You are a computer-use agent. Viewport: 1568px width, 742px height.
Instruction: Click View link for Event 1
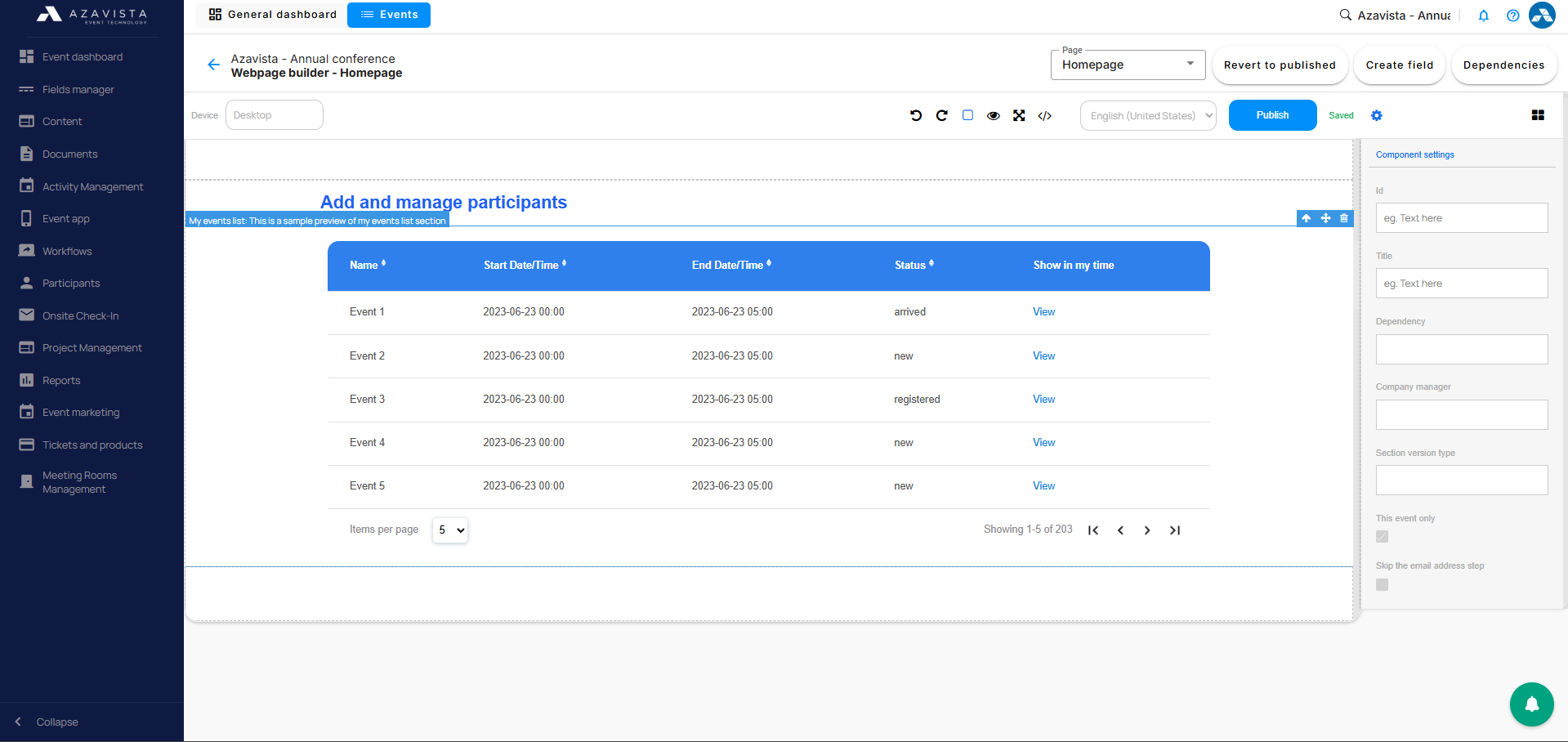point(1043,312)
